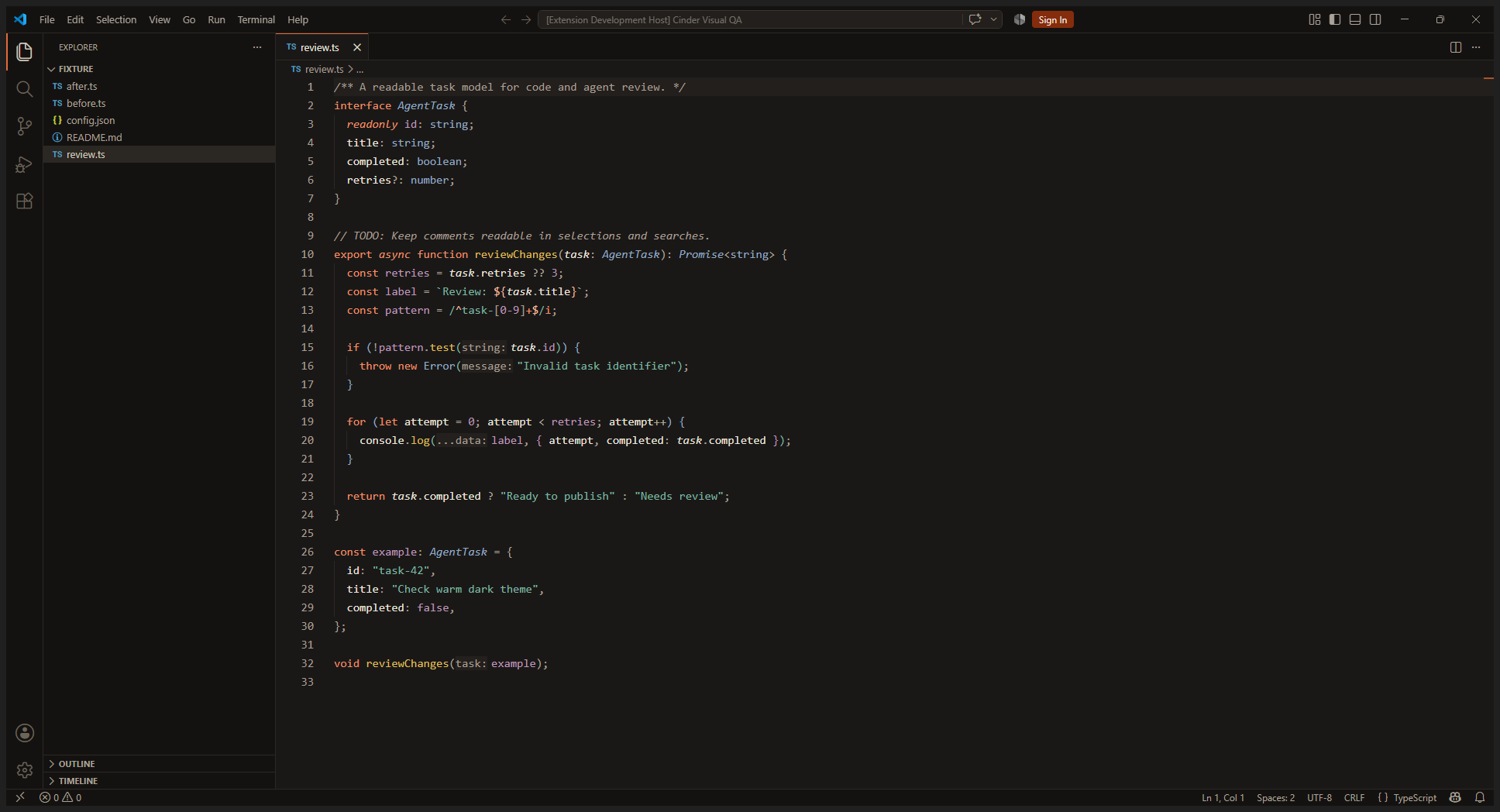Click the command center search field
Viewport: 1500px width, 812px height.
click(750, 19)
